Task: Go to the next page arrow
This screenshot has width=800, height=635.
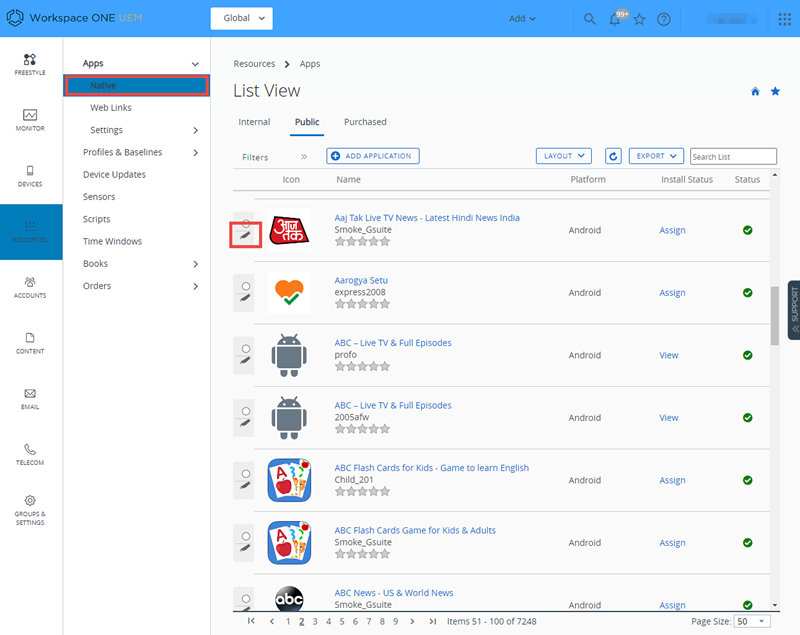Action: 412,621
